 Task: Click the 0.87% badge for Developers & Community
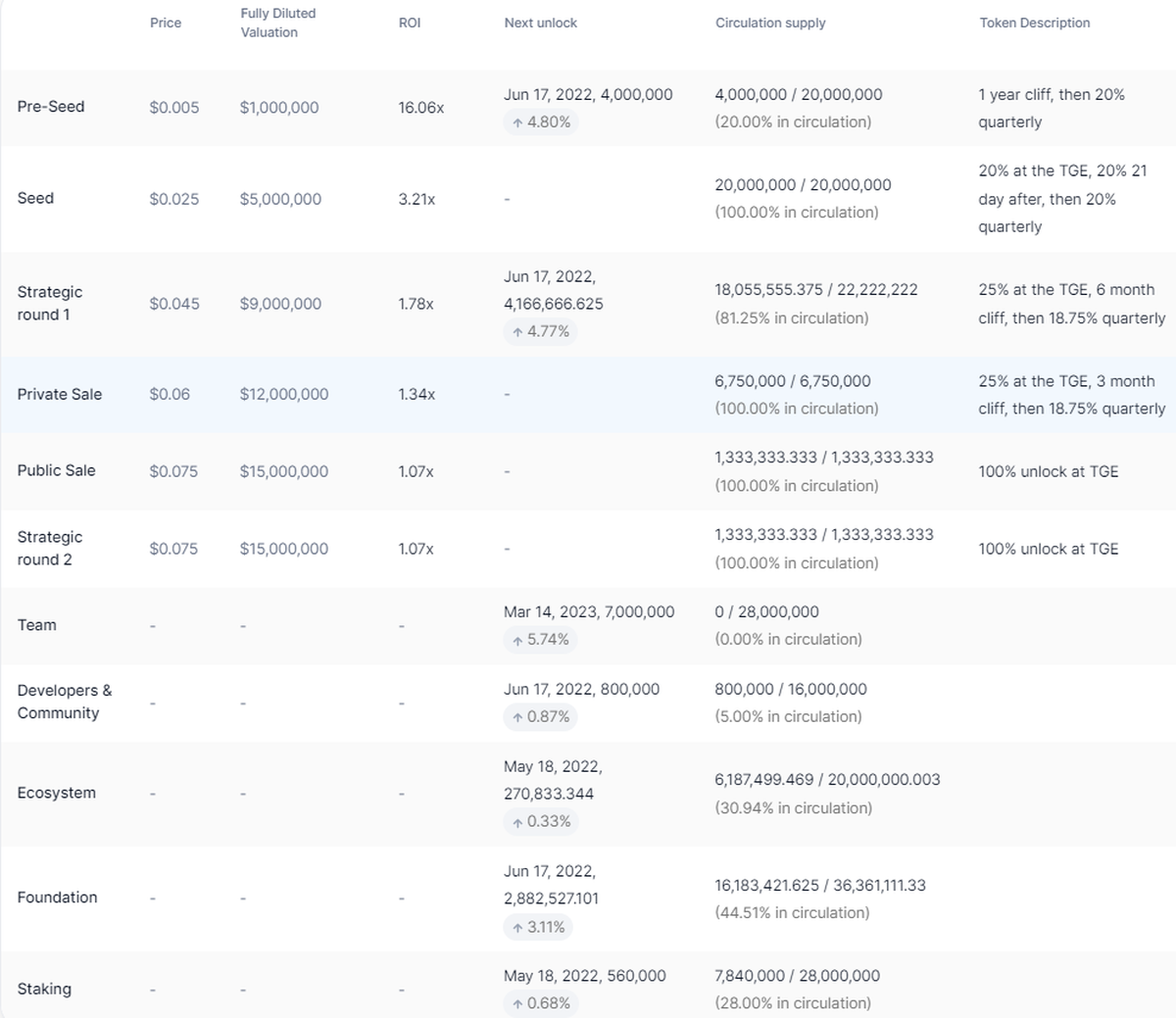(x=540, y=716)
